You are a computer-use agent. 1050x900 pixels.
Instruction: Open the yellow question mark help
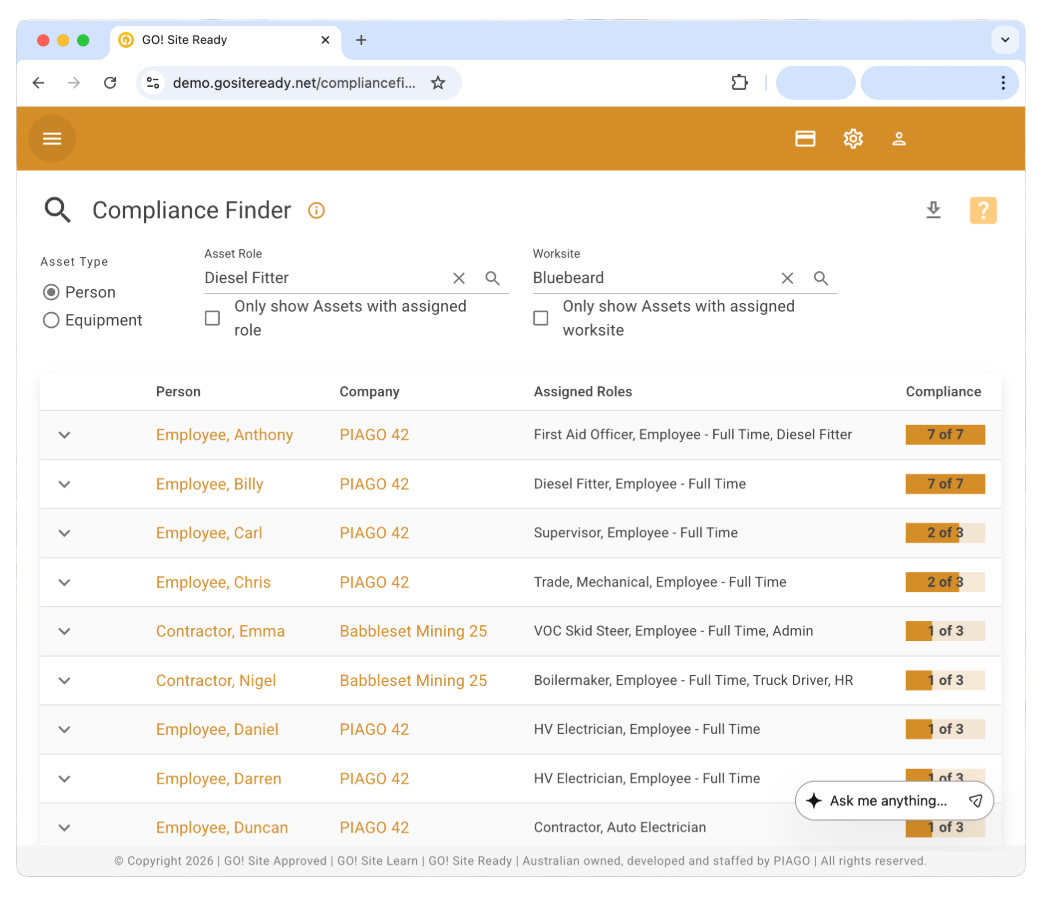(x=983, y=210)
